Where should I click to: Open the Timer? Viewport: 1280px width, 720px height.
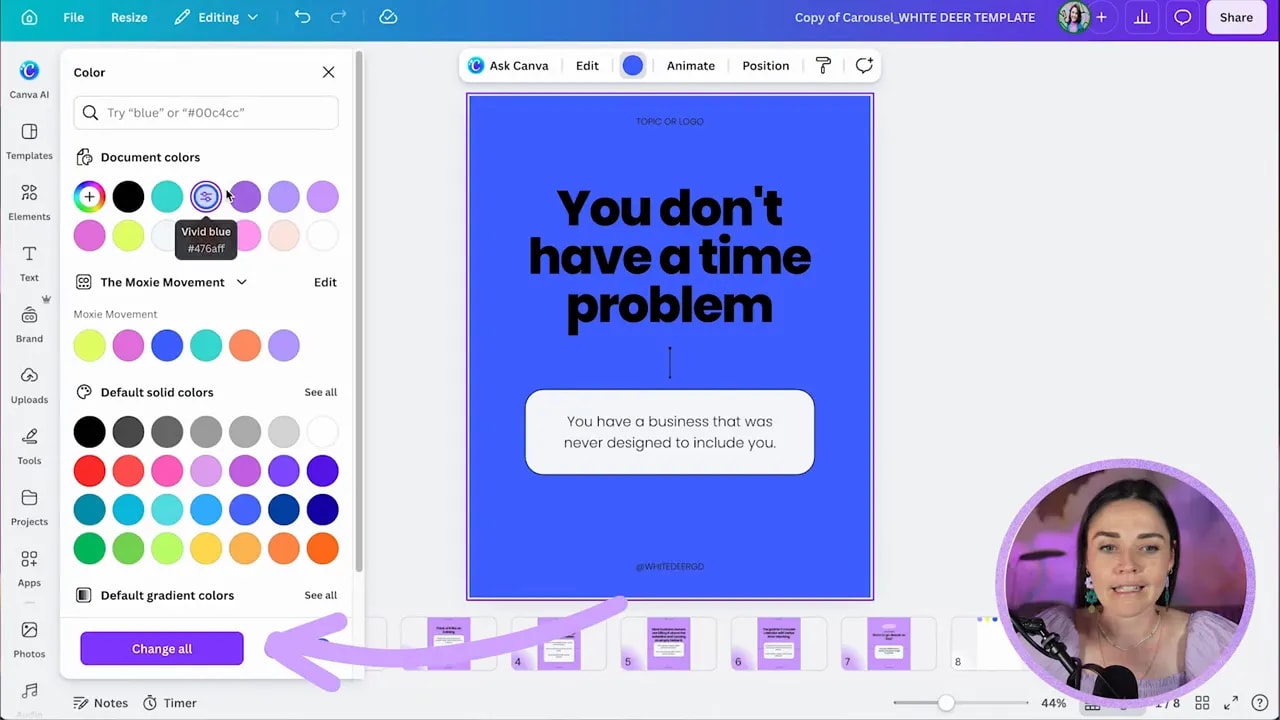[169, 703]
